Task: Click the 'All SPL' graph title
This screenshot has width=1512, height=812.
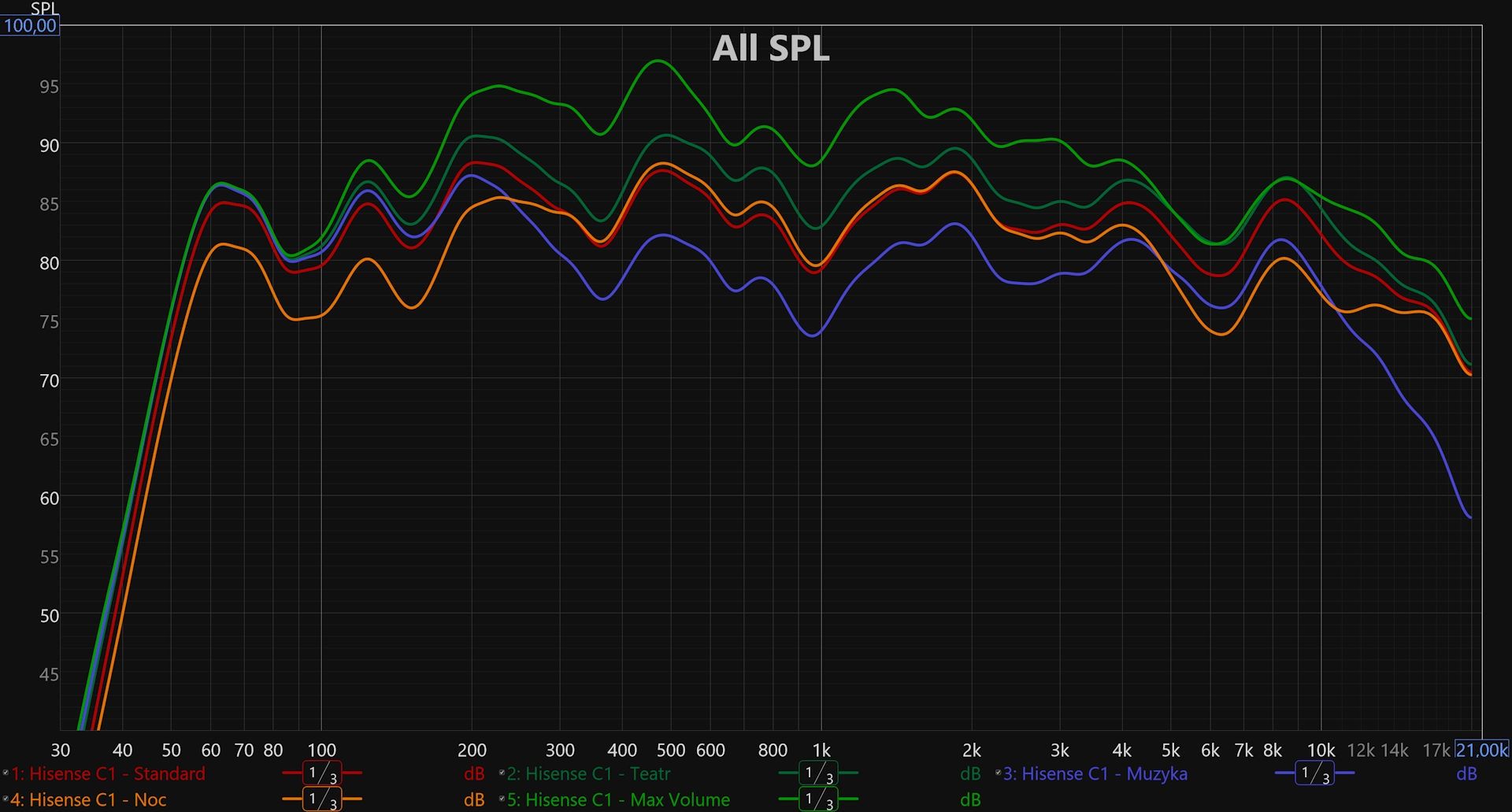Action: pos(771,48)
